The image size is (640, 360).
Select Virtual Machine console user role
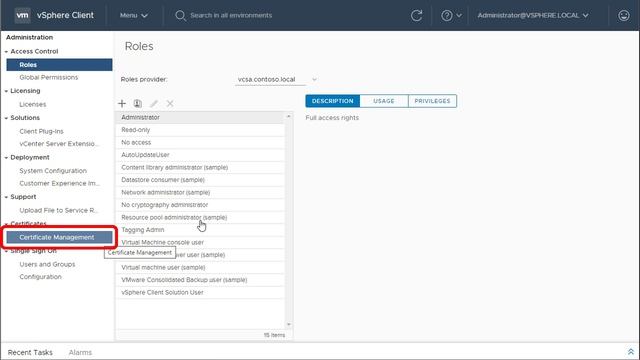200,242
